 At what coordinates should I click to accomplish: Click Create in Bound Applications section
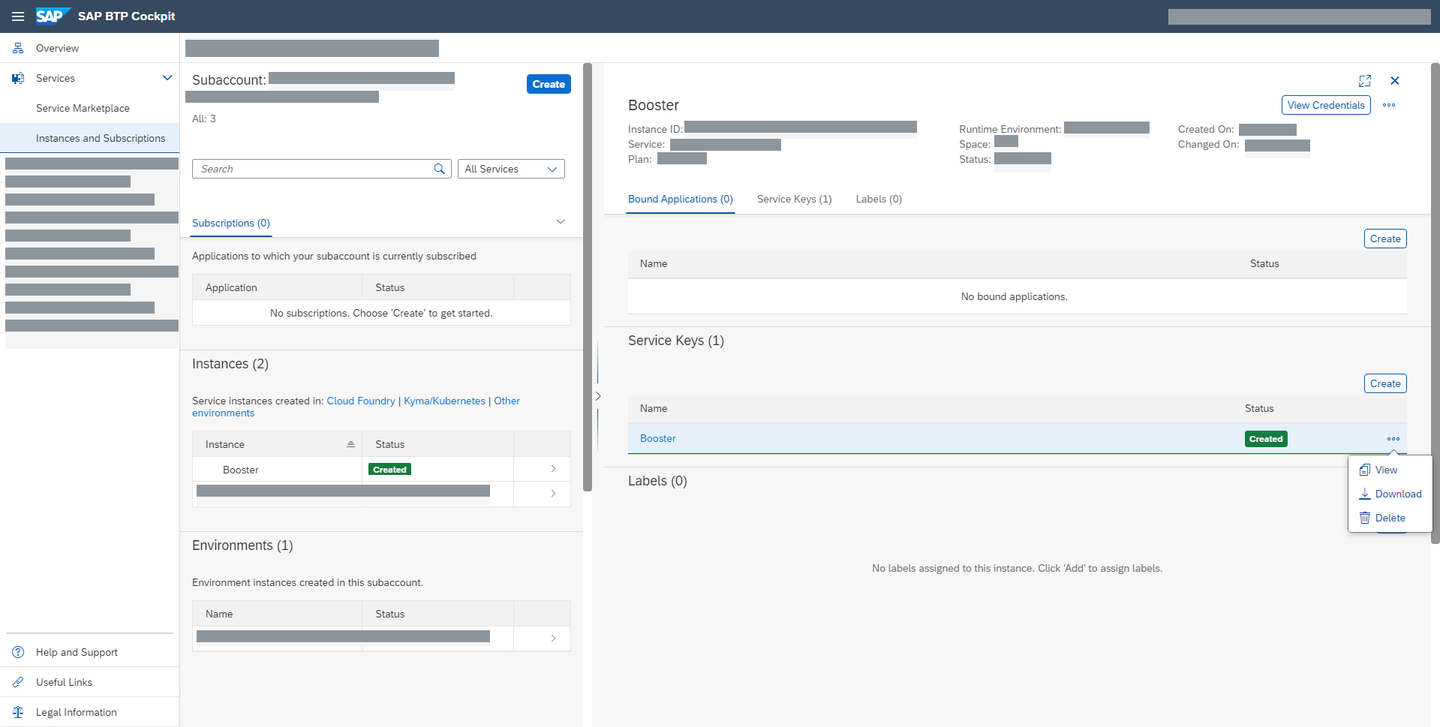(x=1385, y=239)
